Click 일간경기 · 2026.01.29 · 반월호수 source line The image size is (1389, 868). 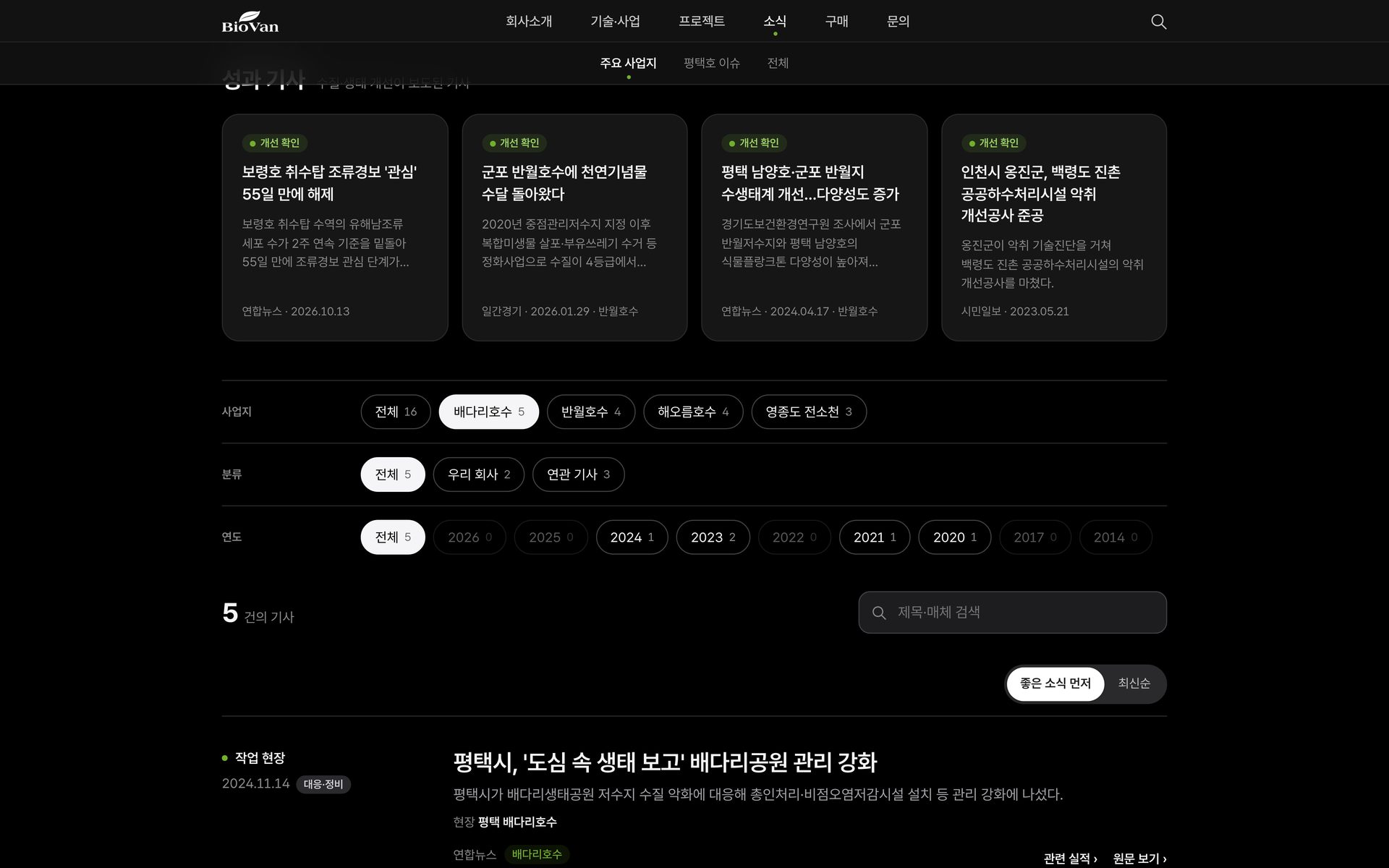560,311
